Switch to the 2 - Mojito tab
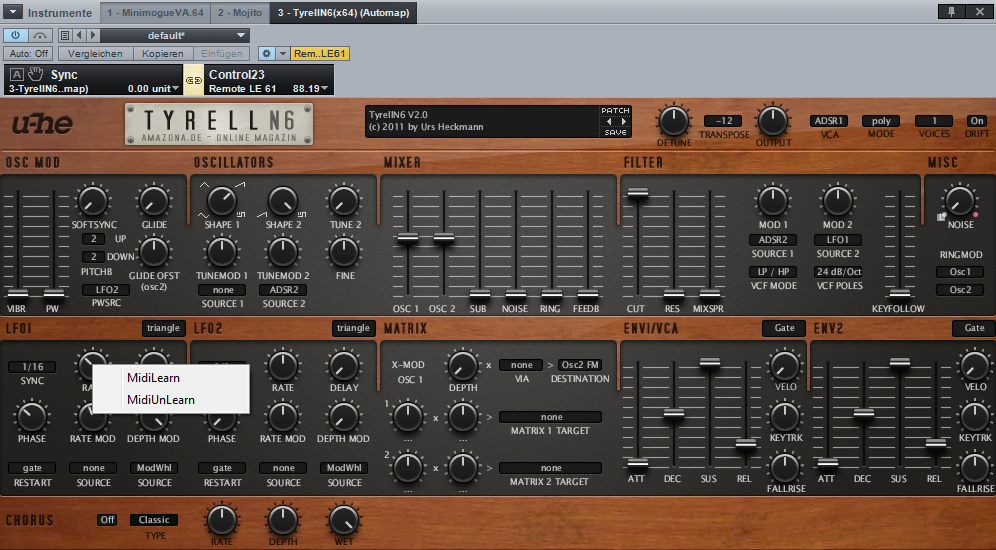The image size is (996, 550). (240, 12)
